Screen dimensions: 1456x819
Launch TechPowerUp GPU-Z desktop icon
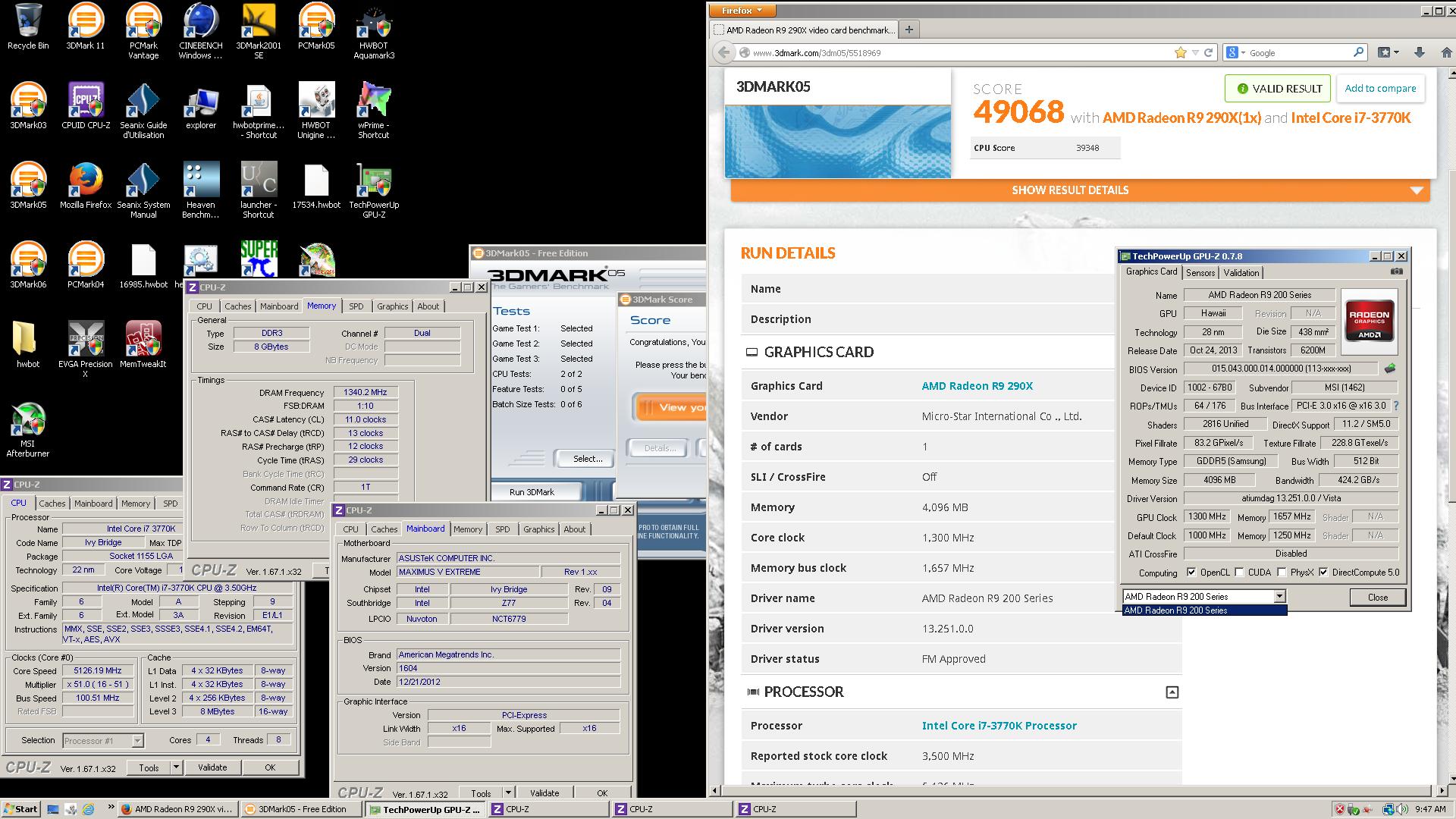click(x=374, y=191)
